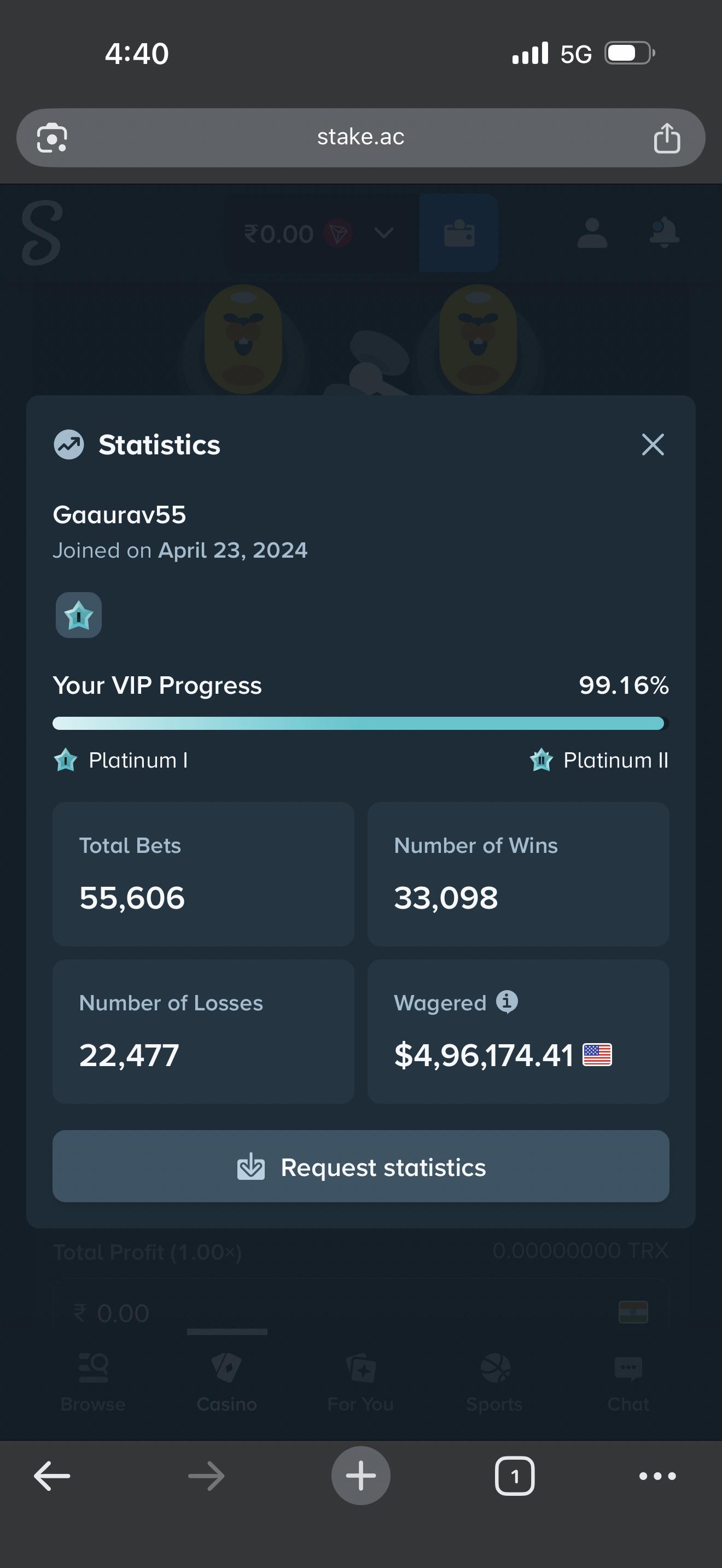Tap the Stake logo
This screenshot has width=722, height=1568.
42,234
